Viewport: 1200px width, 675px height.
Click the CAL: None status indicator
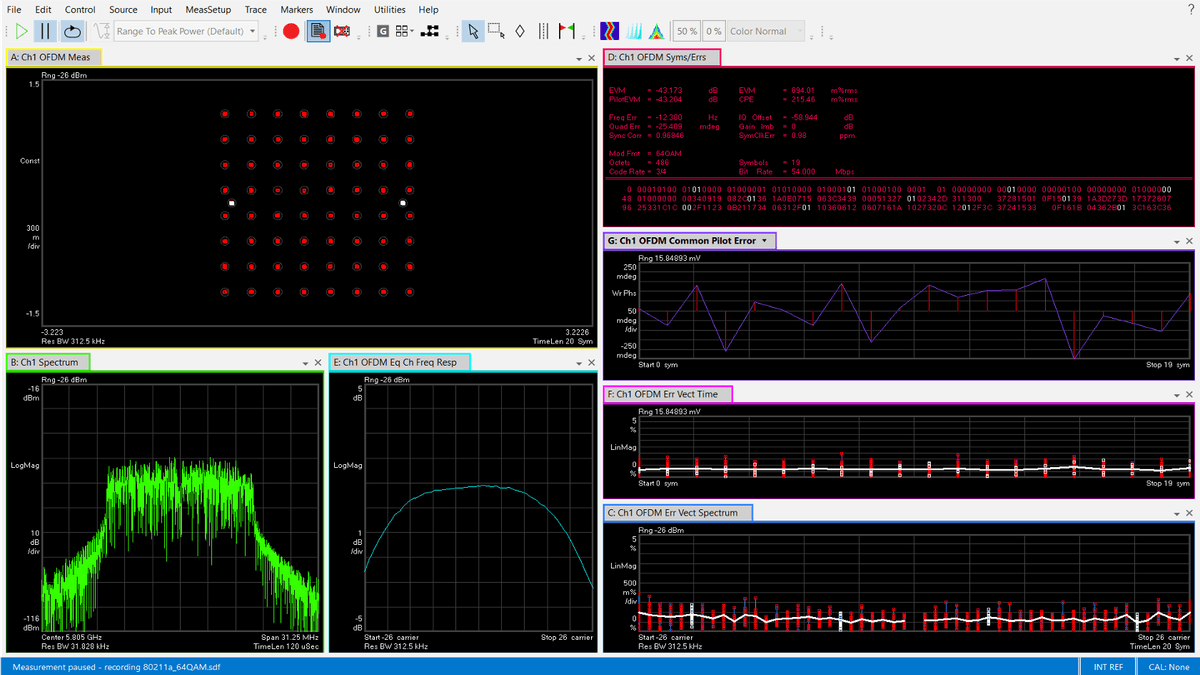point(1168,666)
